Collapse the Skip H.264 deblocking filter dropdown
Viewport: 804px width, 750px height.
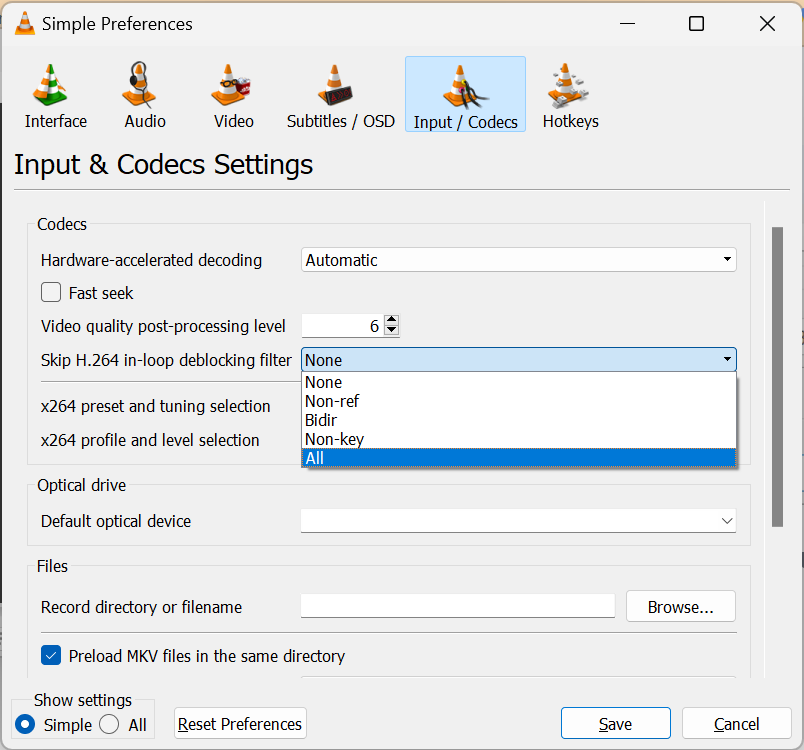518,360
